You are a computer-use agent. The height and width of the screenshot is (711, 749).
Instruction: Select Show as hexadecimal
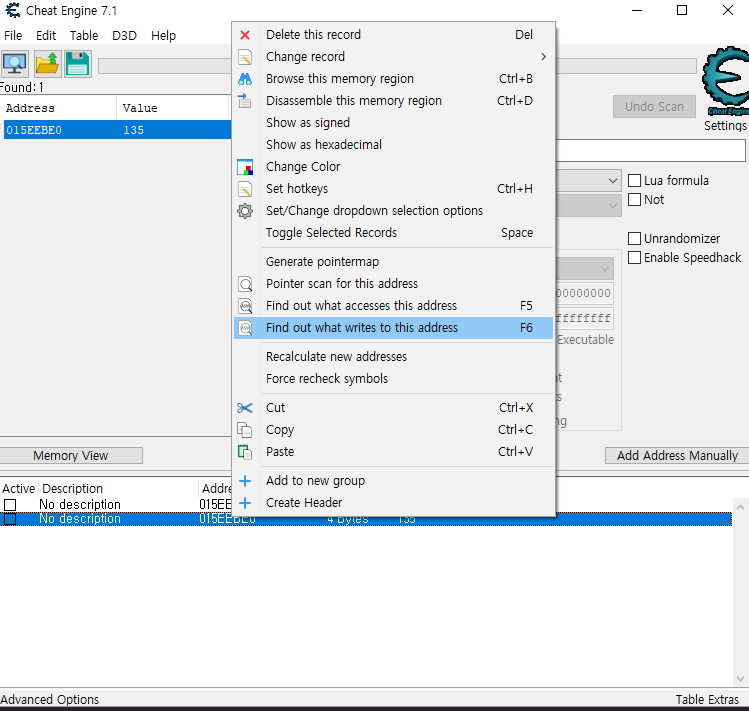394,145
